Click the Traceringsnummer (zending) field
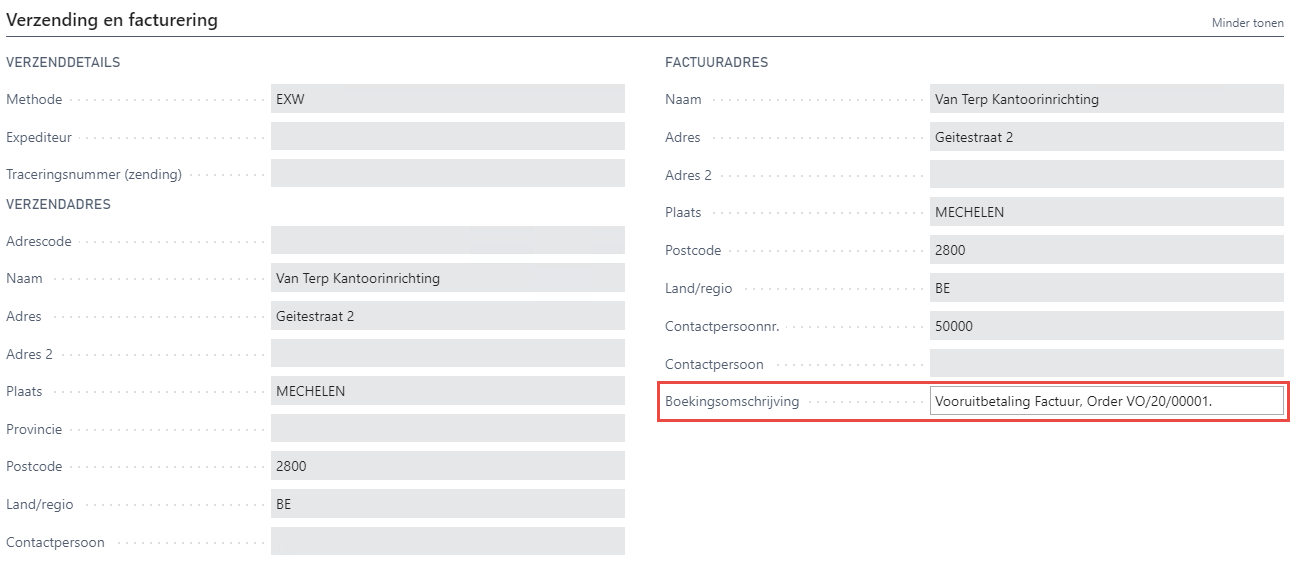 click(447, 174)
